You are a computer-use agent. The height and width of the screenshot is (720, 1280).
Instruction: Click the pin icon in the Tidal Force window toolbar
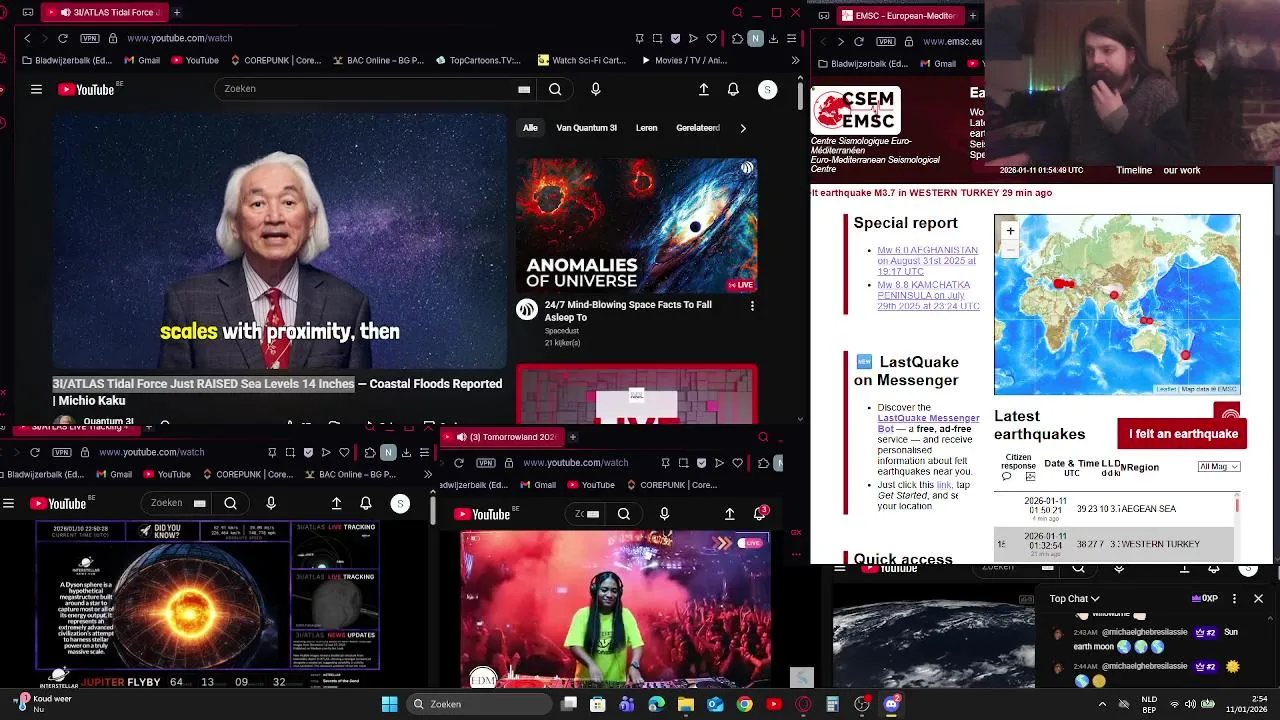(x=639, y=38)
